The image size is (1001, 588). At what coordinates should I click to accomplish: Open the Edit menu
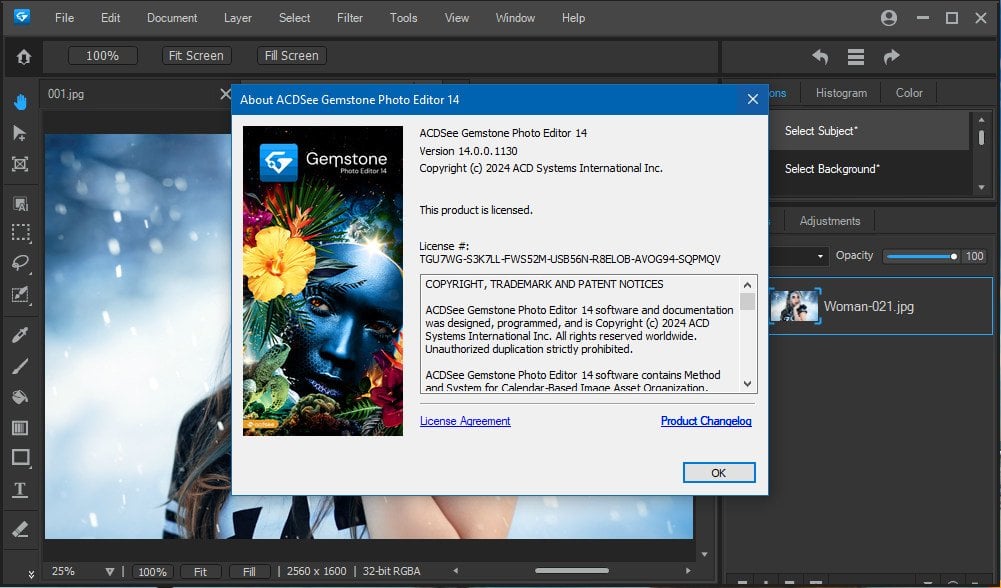pos(110,18)
